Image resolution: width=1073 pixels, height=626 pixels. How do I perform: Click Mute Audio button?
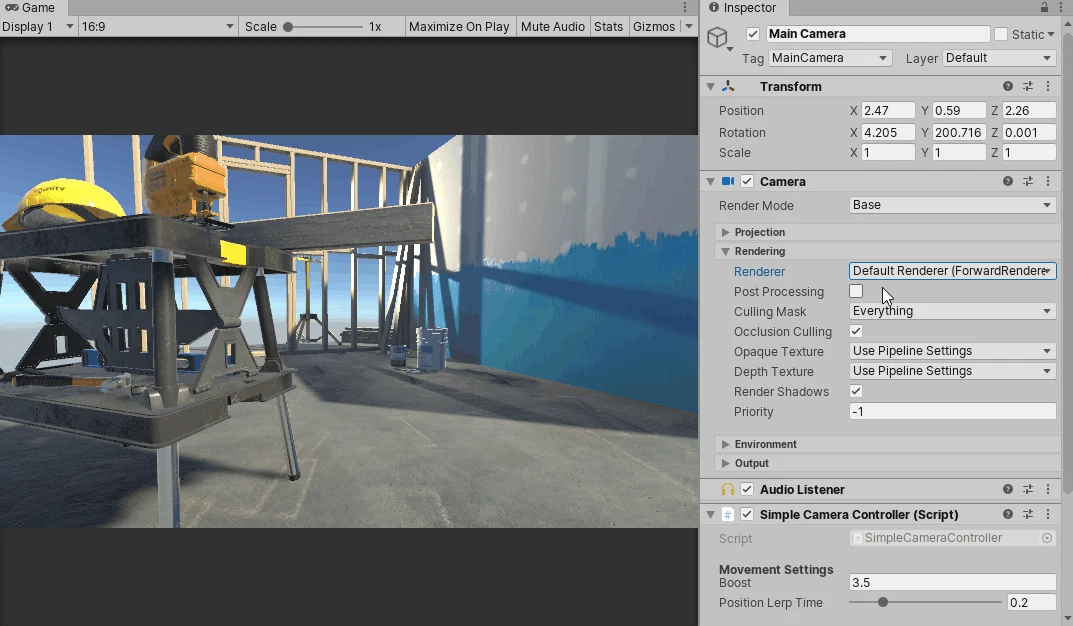tap(553, 27)
